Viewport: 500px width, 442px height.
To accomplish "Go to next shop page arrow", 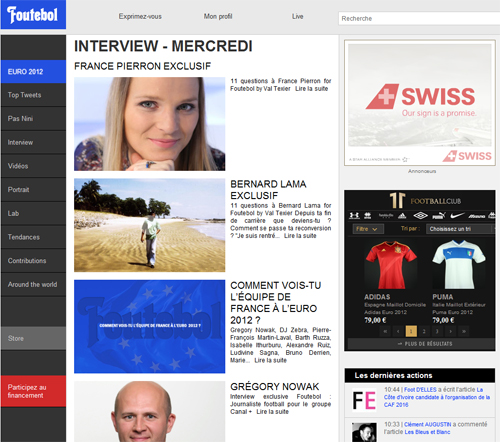I will click(x=450, y=331).
